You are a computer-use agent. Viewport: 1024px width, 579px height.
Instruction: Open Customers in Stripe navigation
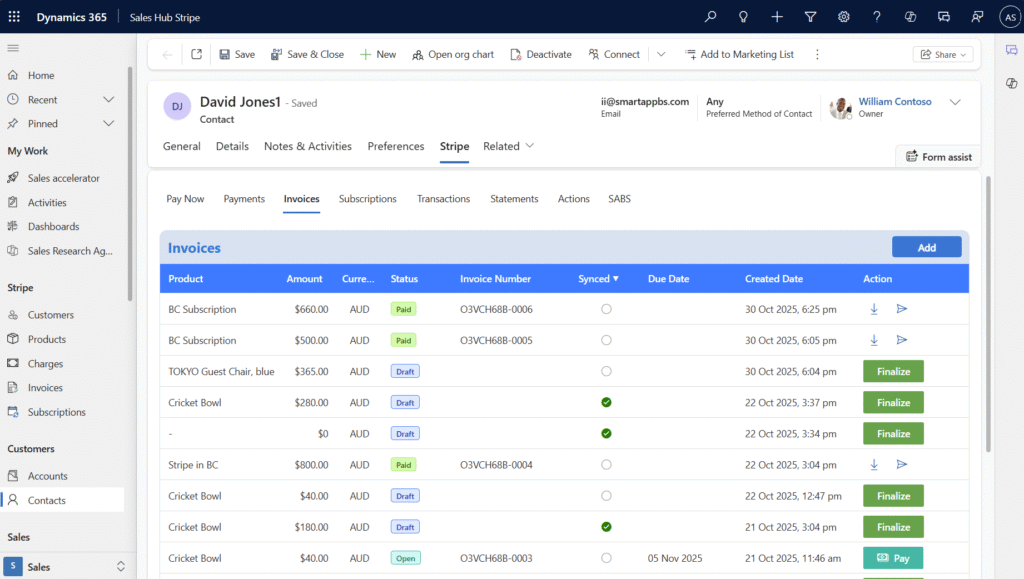(x=50, y=315)
